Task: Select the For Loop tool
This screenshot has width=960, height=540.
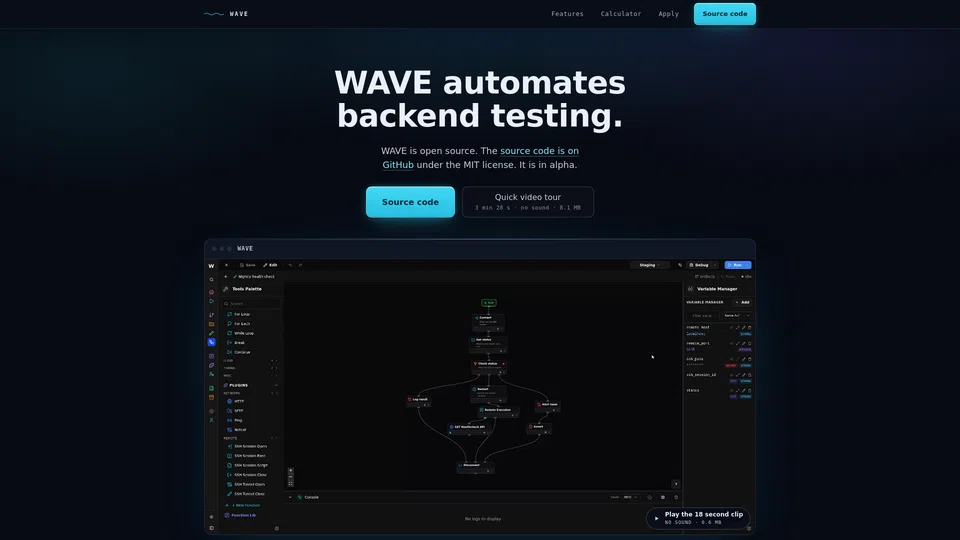Action: 239,314
